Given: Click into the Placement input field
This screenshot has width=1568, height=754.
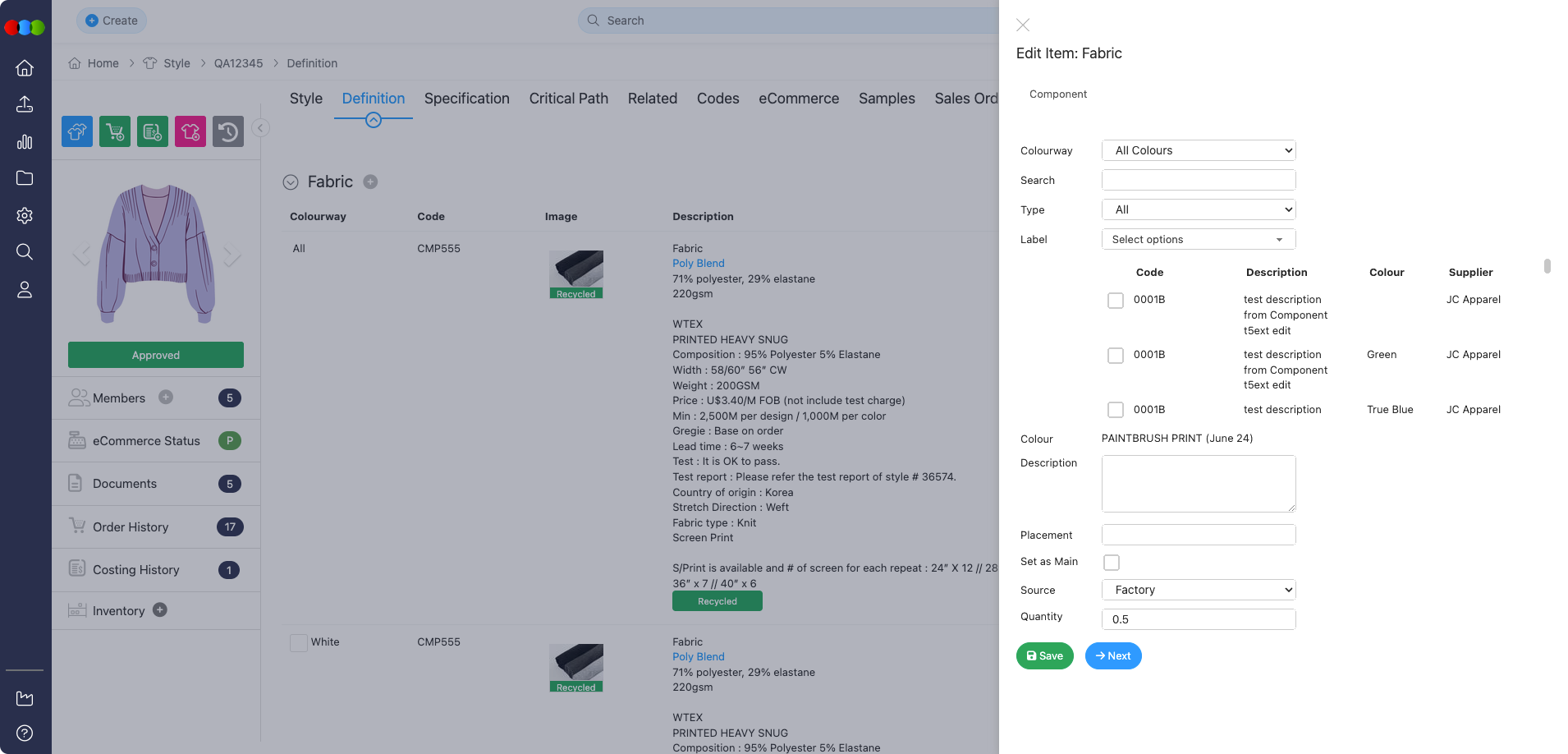Looking at the screenshot, I should 1199,535.
